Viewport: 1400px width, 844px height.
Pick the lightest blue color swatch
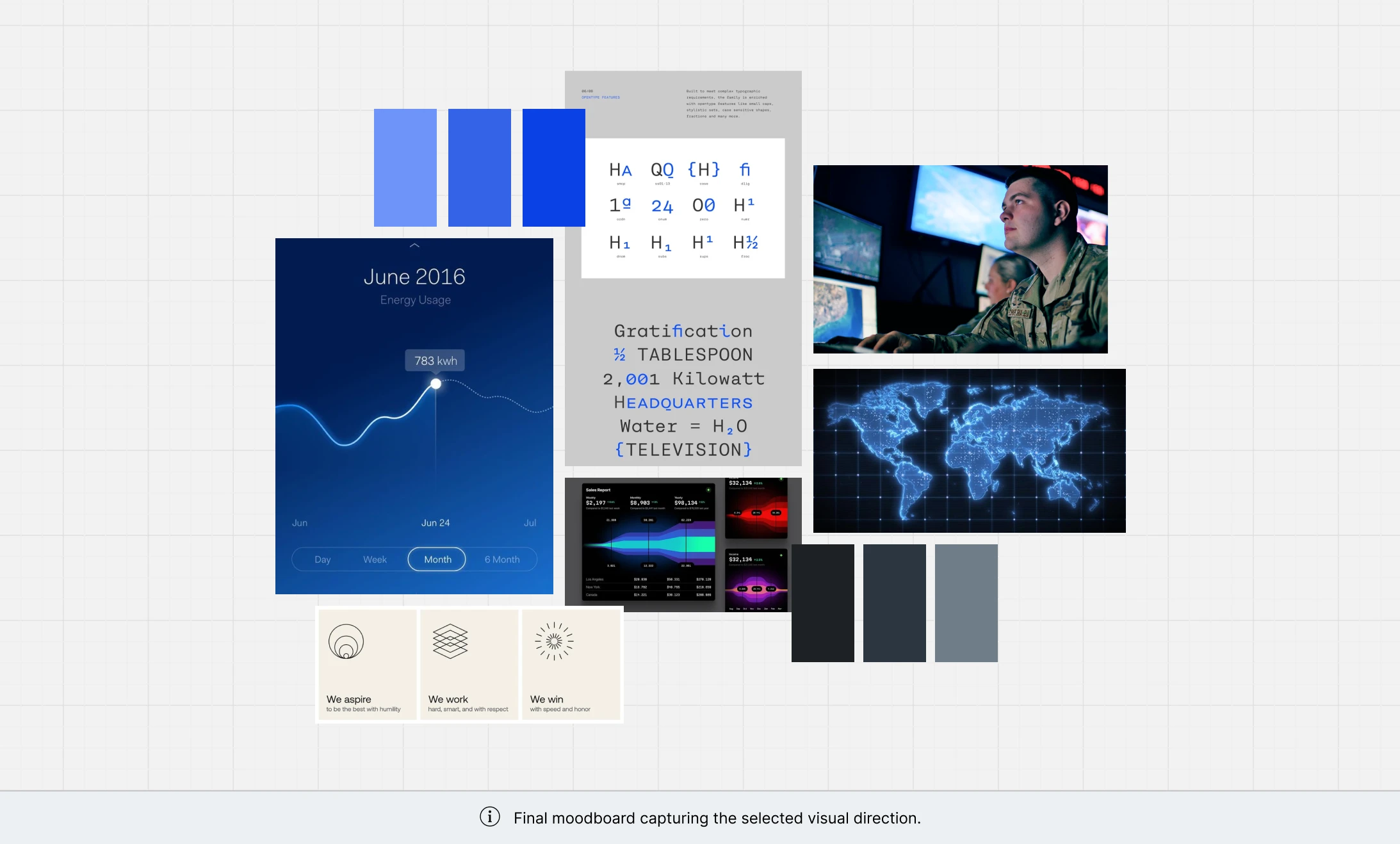point(405,168)
